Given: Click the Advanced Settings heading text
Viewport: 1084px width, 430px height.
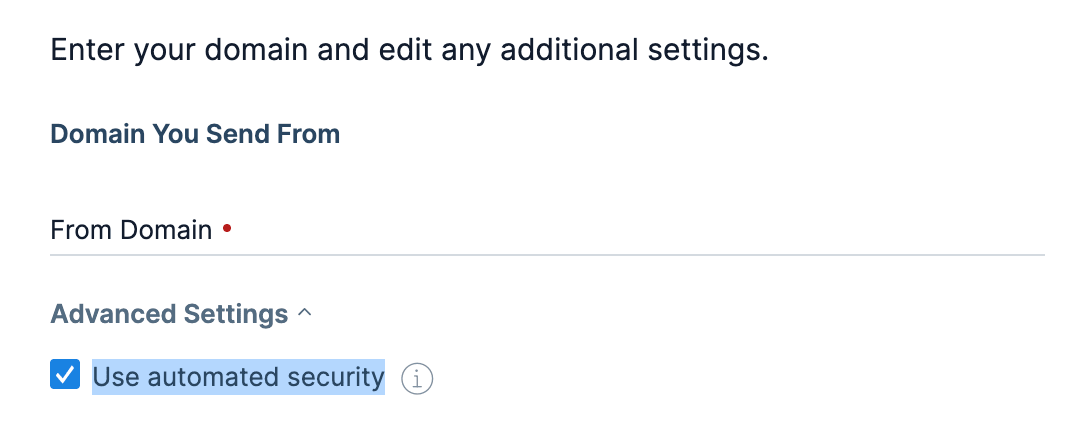Looking at the screenshot, I should (x=169, y=314).
